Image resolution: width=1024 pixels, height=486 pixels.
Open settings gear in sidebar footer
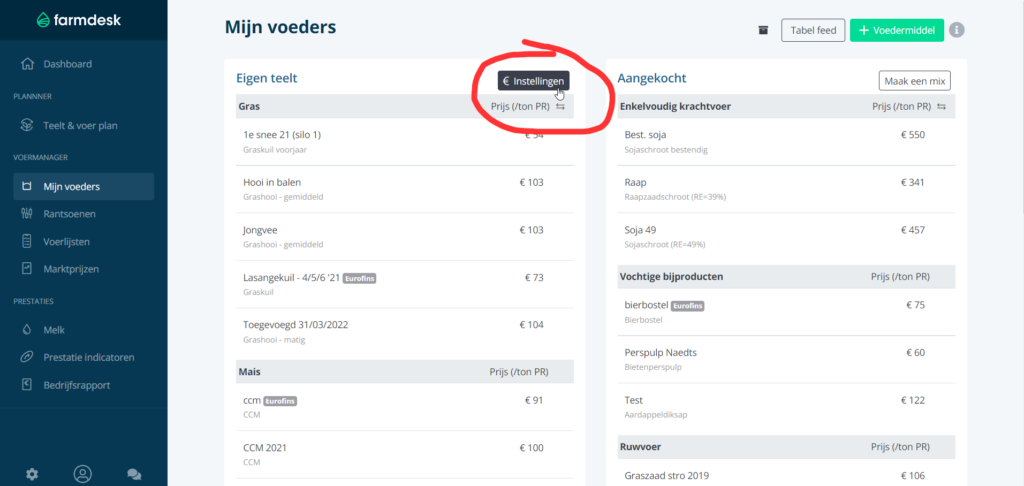point(32,474)
